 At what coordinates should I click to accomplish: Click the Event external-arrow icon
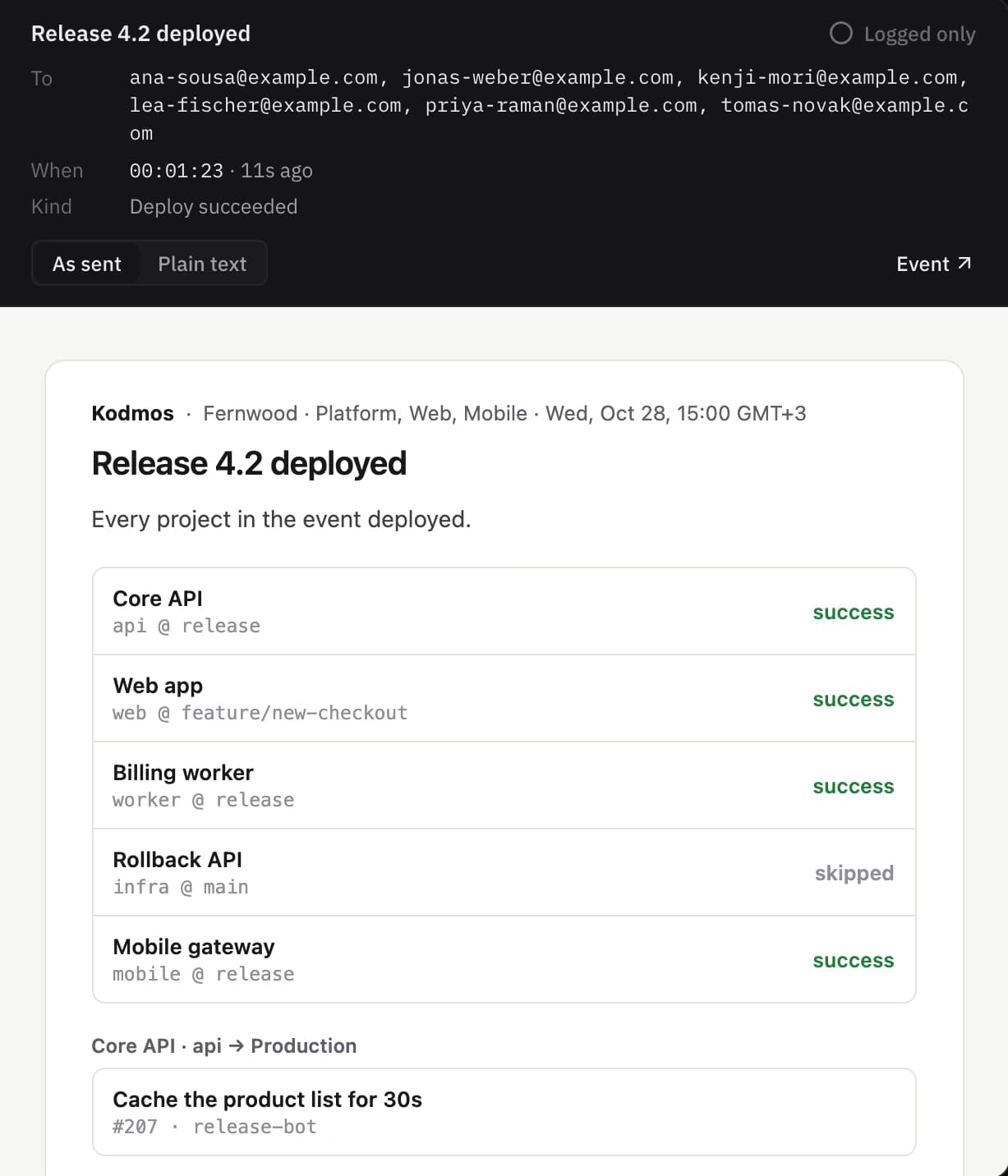(964, 264)
